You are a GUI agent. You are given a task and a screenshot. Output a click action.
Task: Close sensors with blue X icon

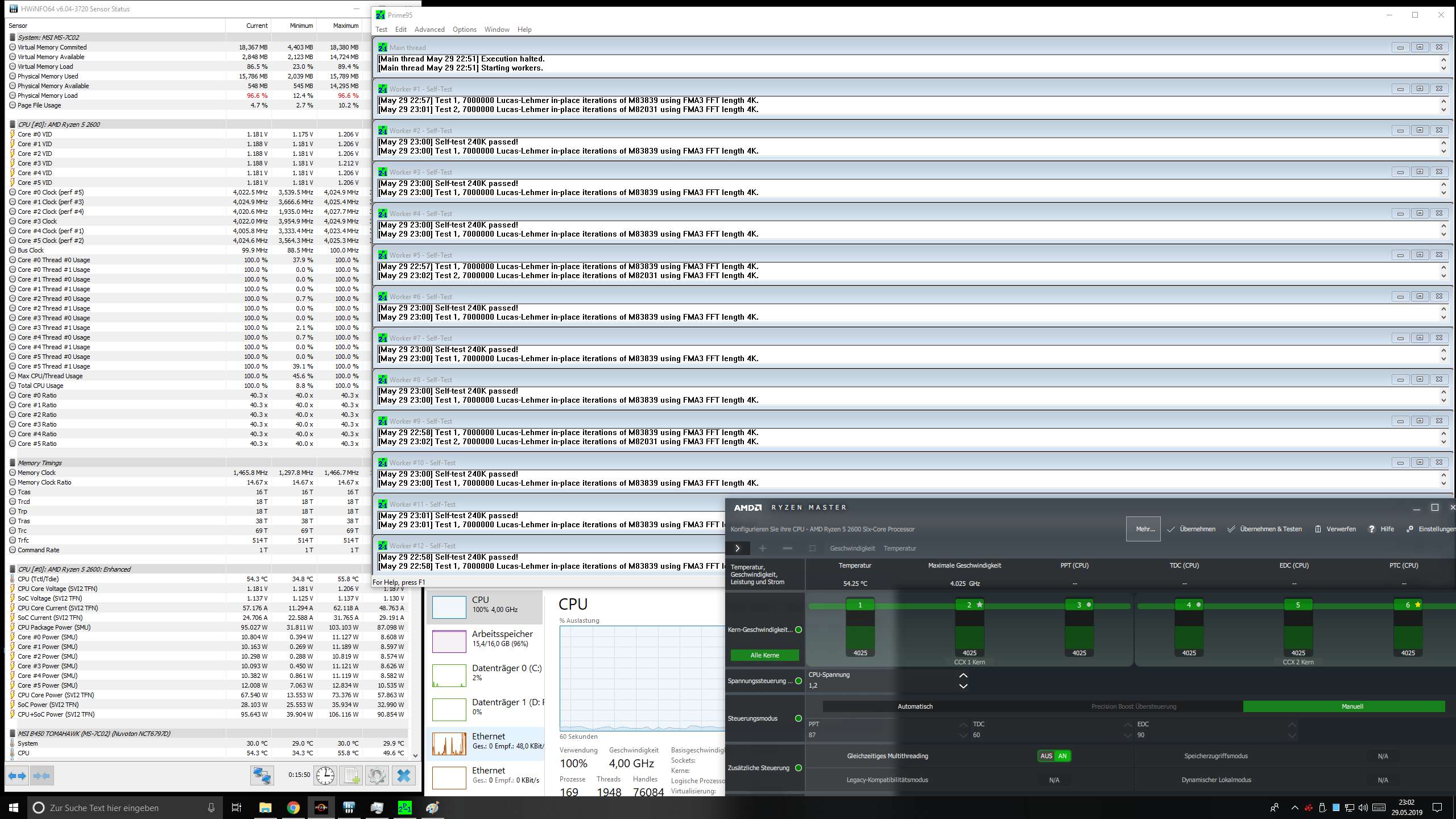click(403, 776)
